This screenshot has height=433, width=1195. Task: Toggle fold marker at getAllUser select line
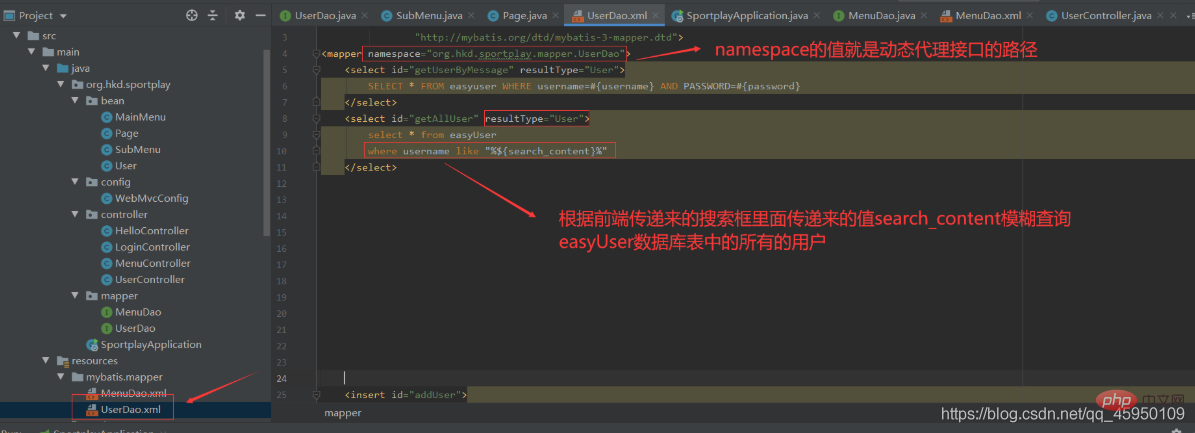pos(316,118)
